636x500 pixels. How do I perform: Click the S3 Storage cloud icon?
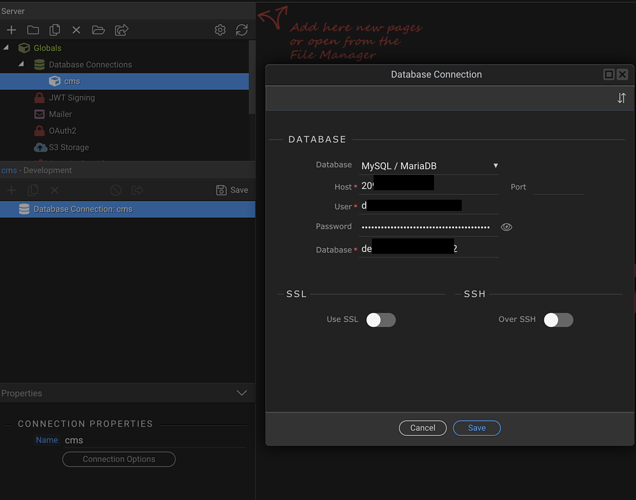40,147
